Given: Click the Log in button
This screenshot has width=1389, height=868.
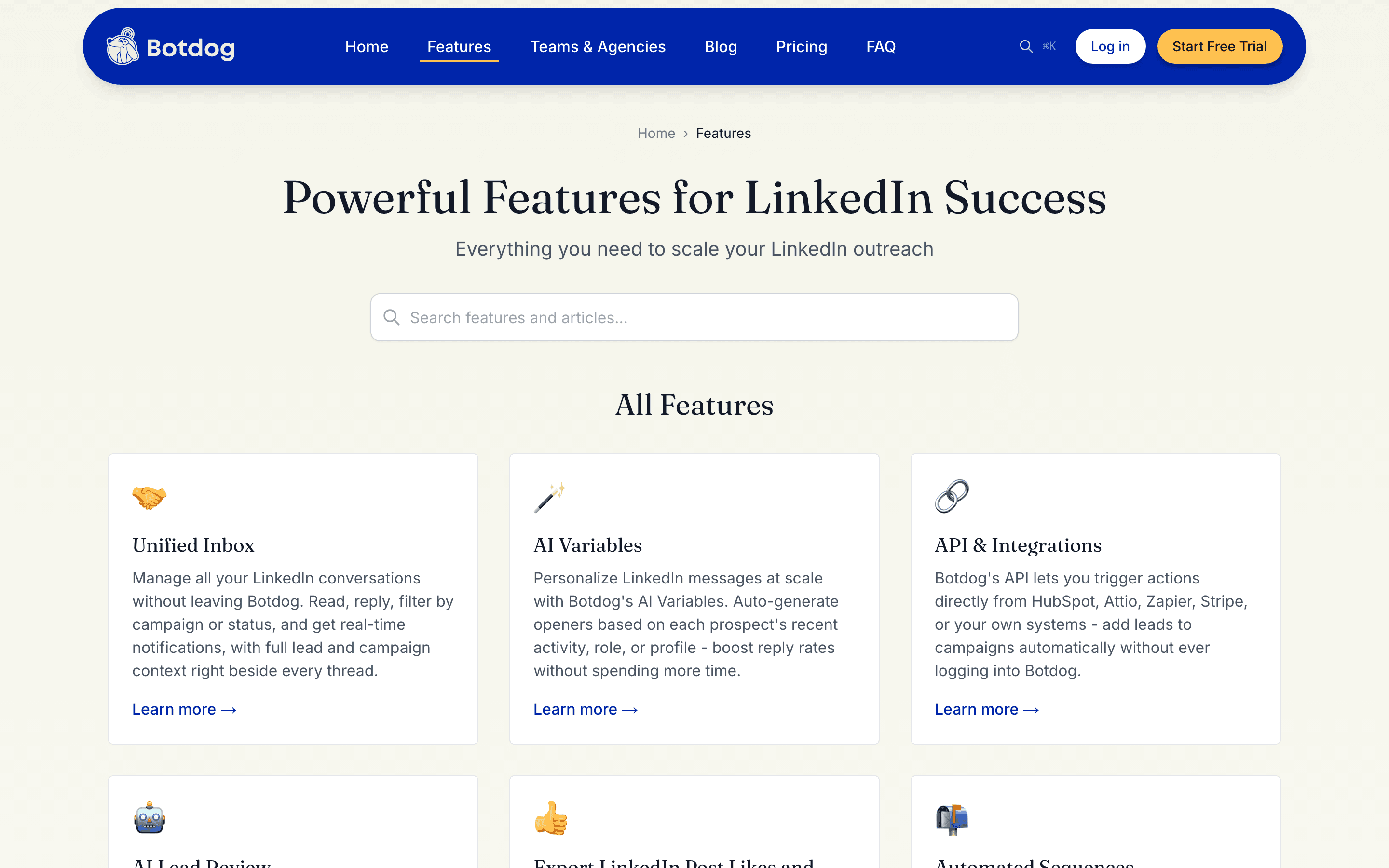Looking at the screenshot, I should tap(1110, 46).
